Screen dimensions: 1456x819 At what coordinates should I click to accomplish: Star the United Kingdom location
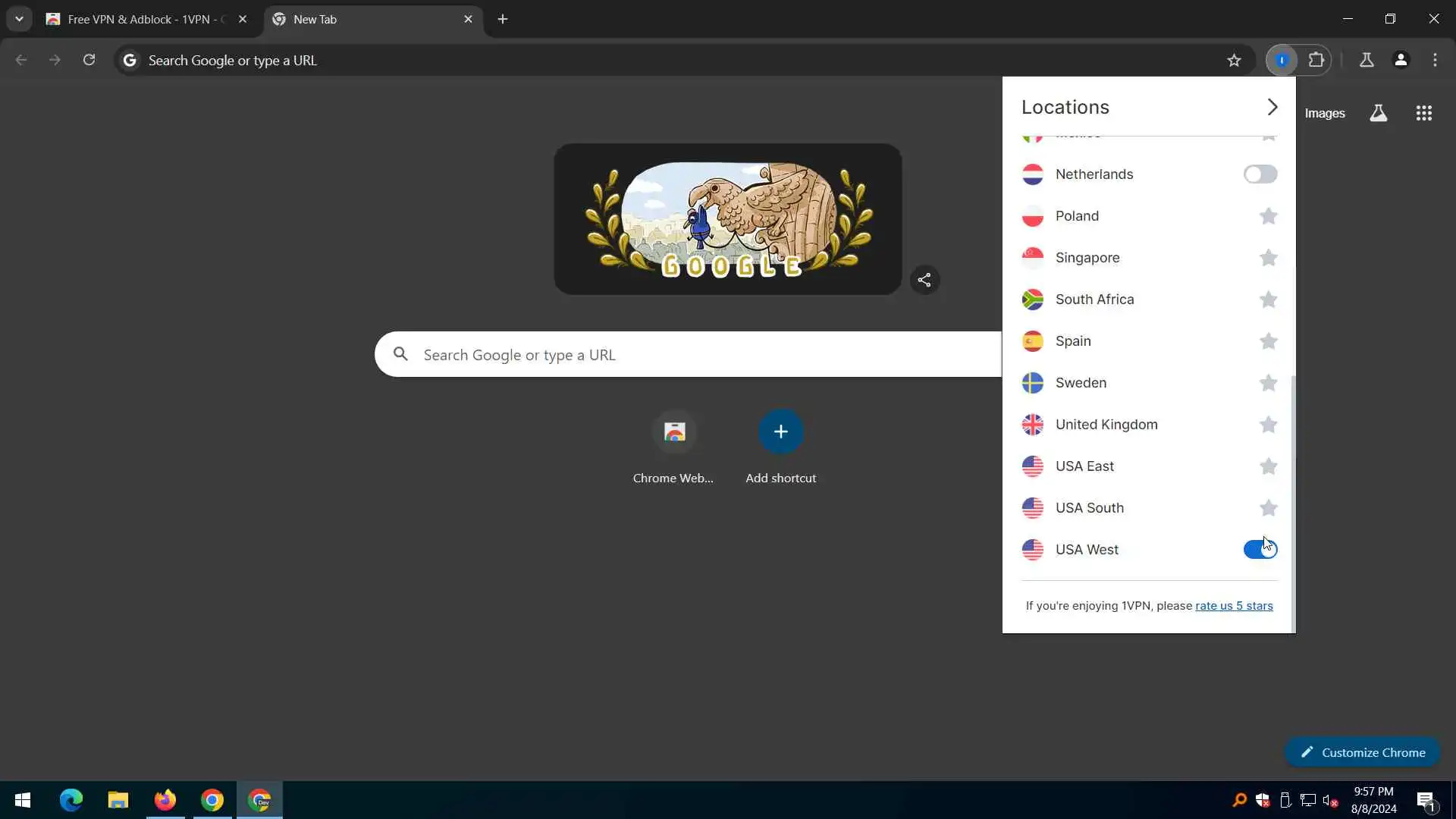(1268, 425)
